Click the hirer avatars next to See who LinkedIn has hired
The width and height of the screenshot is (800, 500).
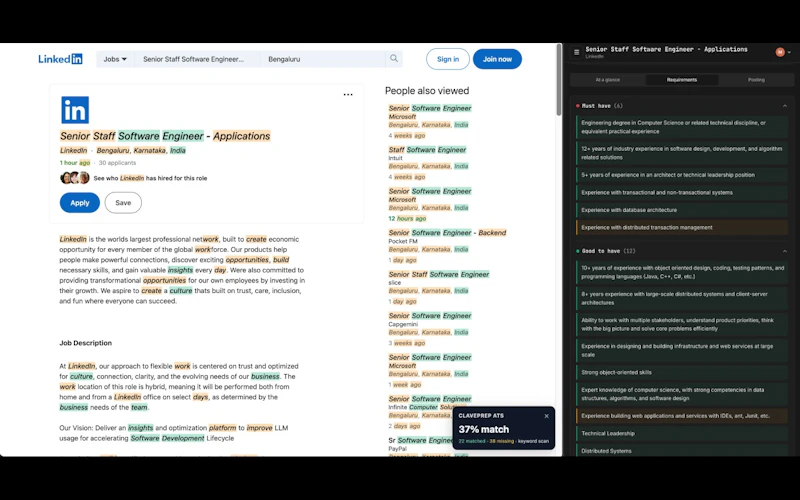[x=74, y=178]
